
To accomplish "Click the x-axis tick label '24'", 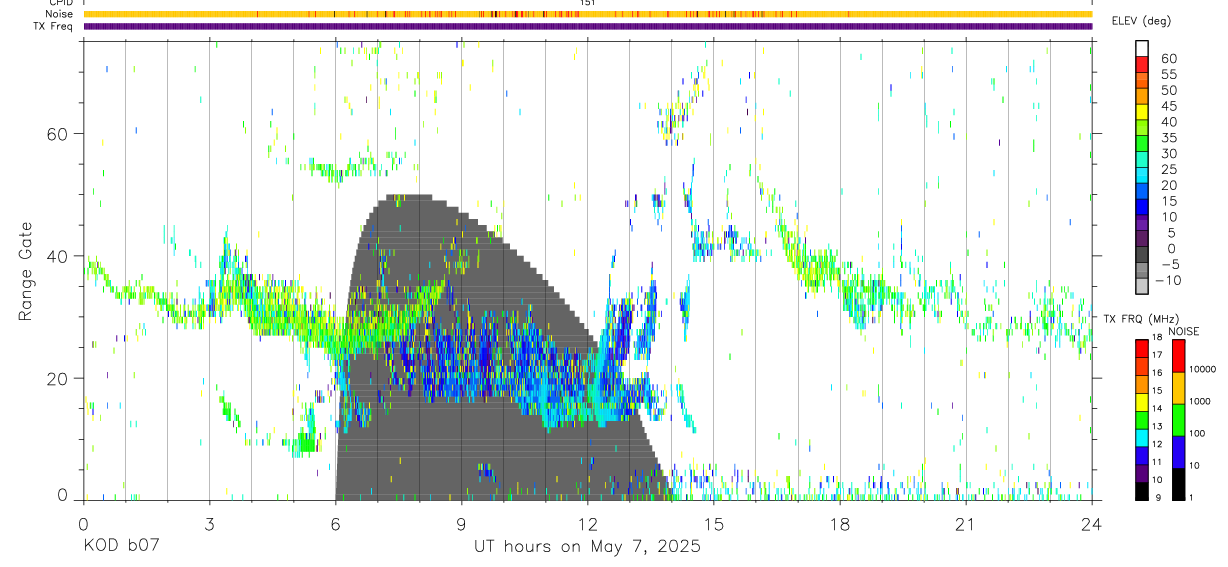I will (x=1091, y=523).
